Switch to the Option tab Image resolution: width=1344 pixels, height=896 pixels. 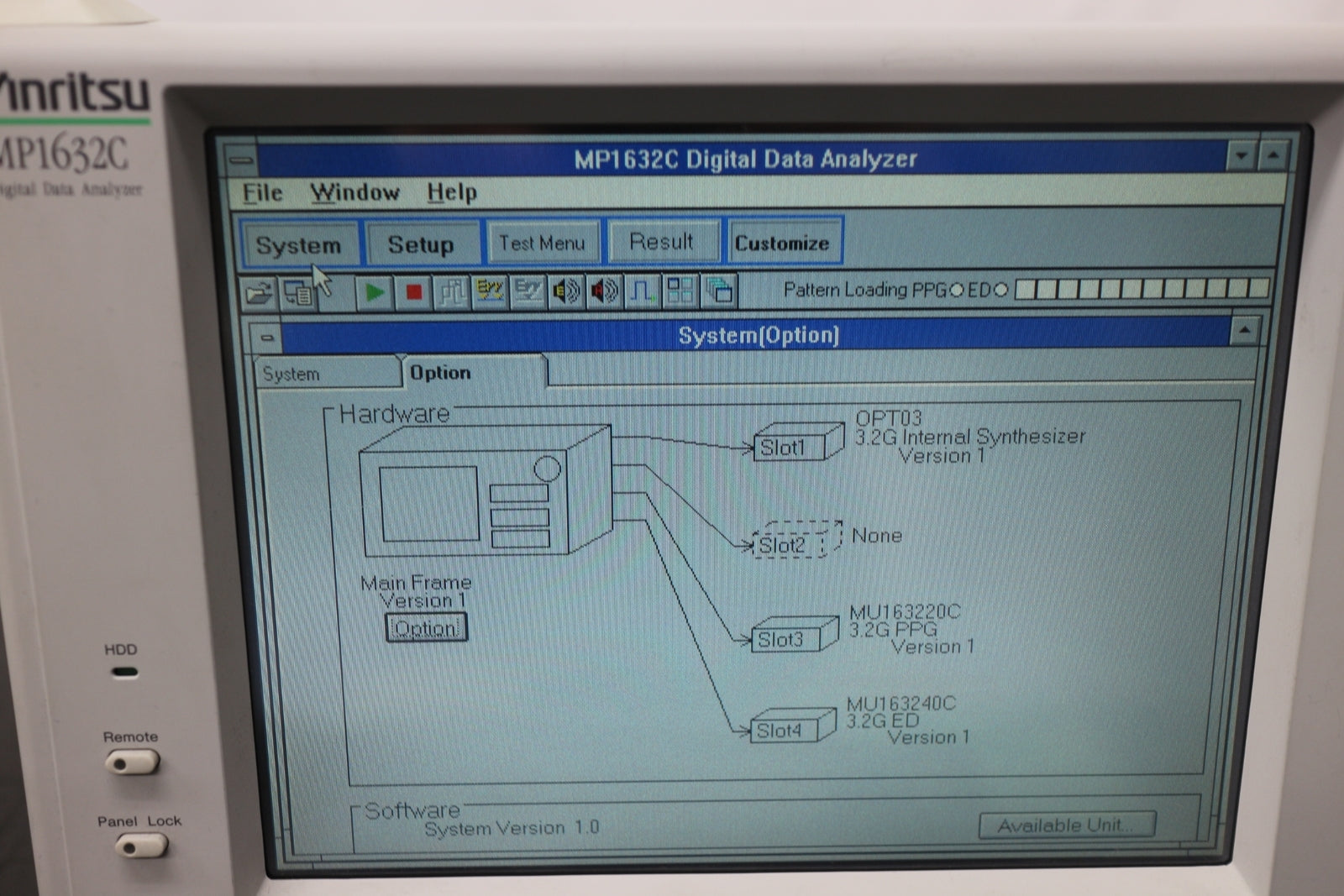pos(475,372)
